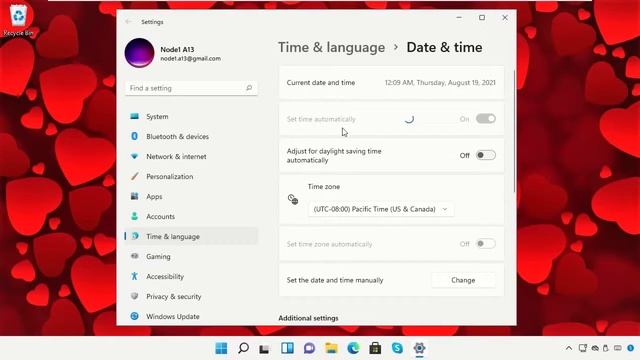Click the Gaming controller icon
640x360 pixels.
(134, 256)
